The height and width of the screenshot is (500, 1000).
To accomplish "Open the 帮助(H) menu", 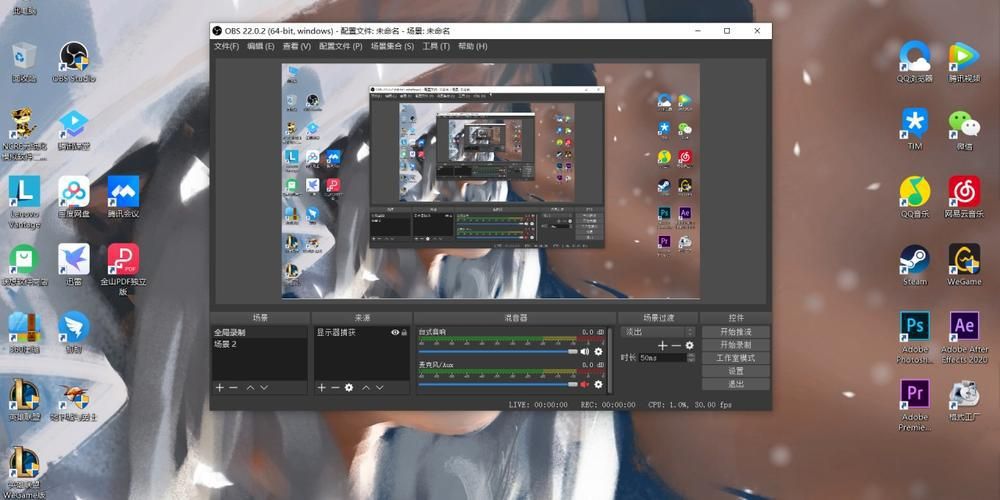I will click(x=473, y=47).
